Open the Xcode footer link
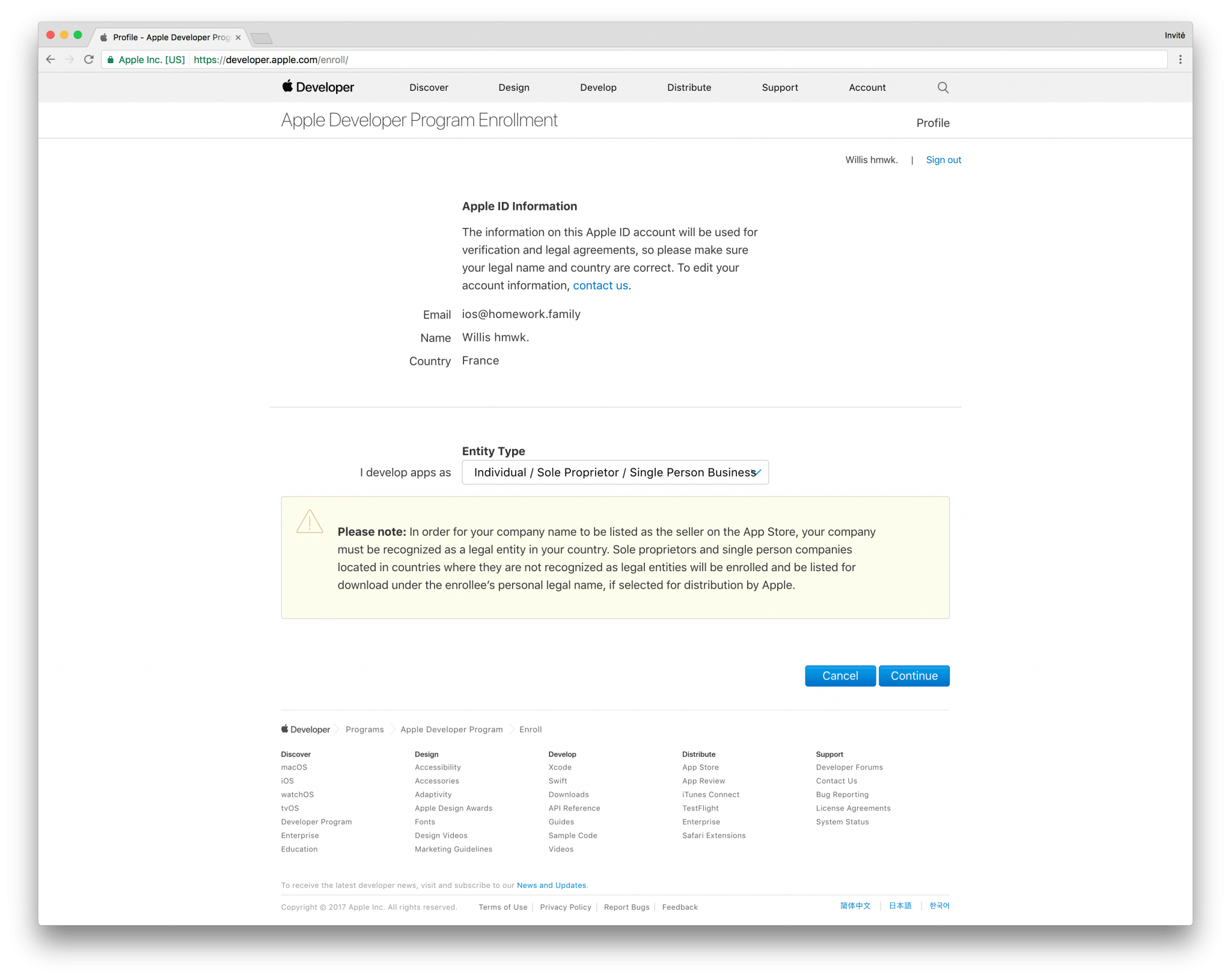Image resolution: width=1231 pixels, height=980 pixels. (x=560, y=767)
